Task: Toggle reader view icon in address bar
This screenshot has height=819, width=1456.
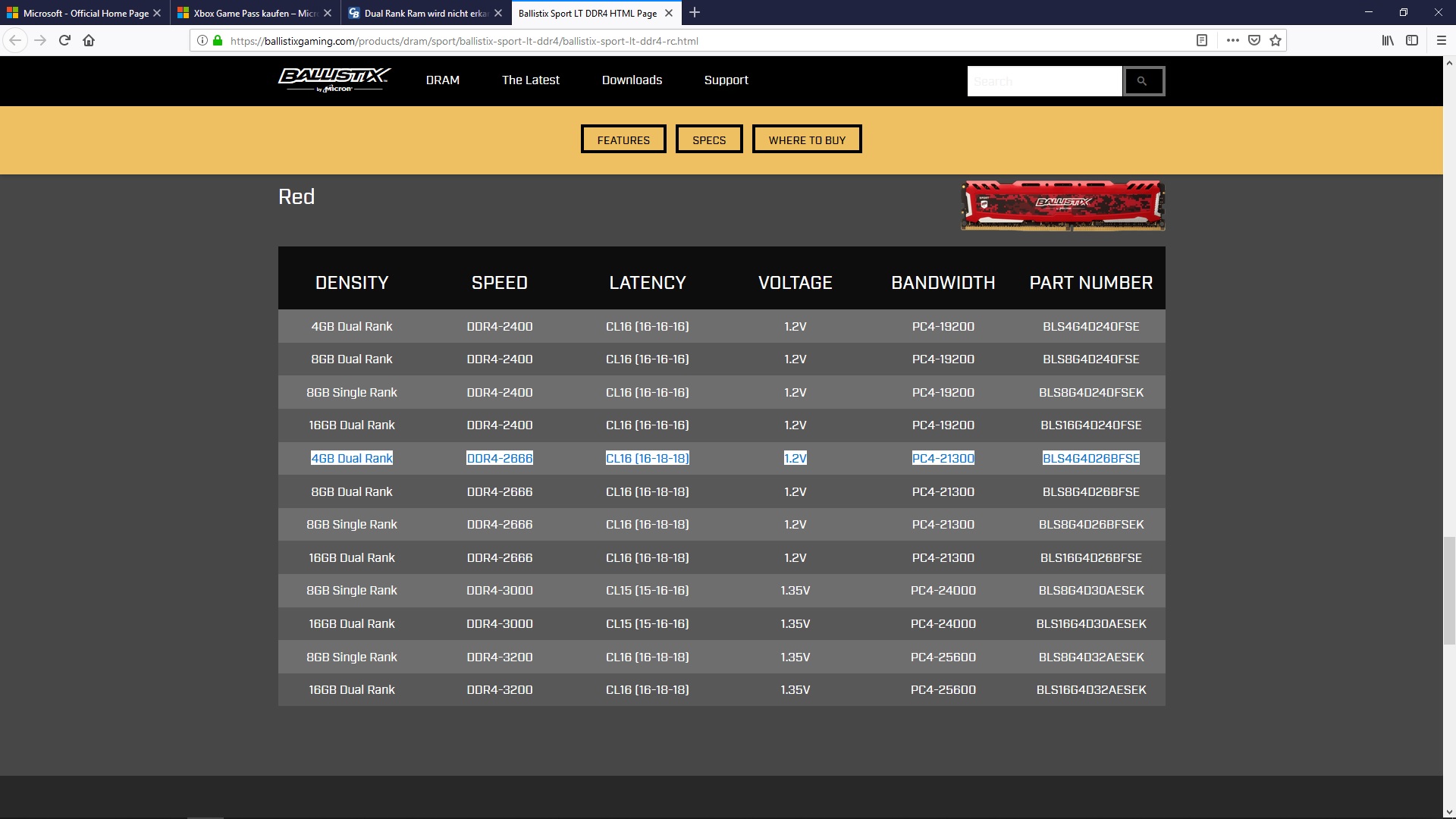Action: click(x=1202, y=41)
